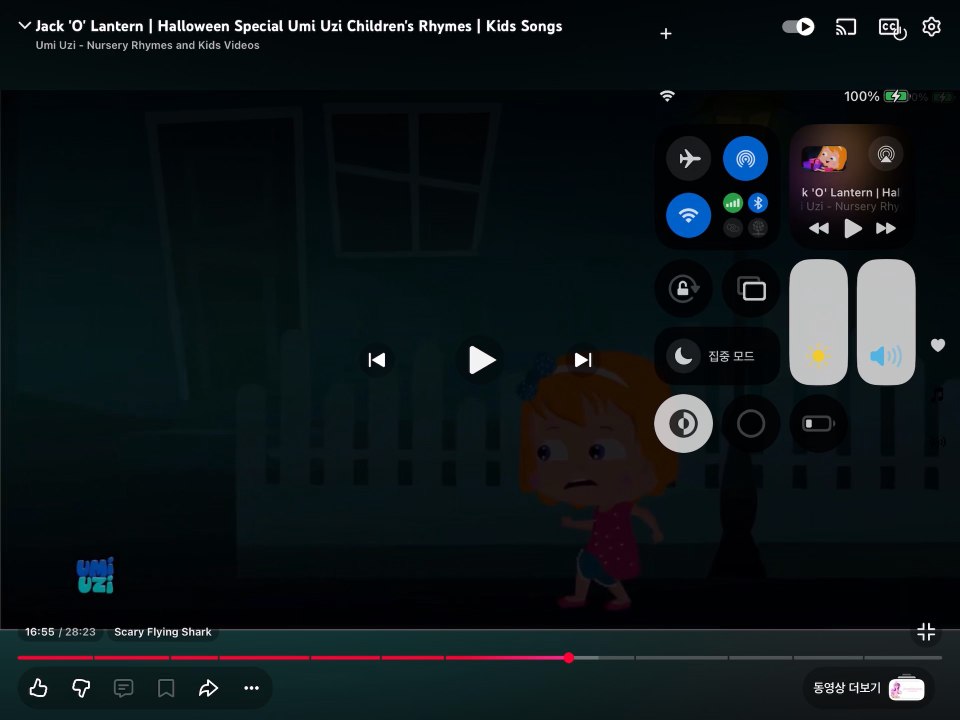Tap the plus icon in the top bar
The height and width of the screenshot is (720, 960).
[x=666, y=34]
